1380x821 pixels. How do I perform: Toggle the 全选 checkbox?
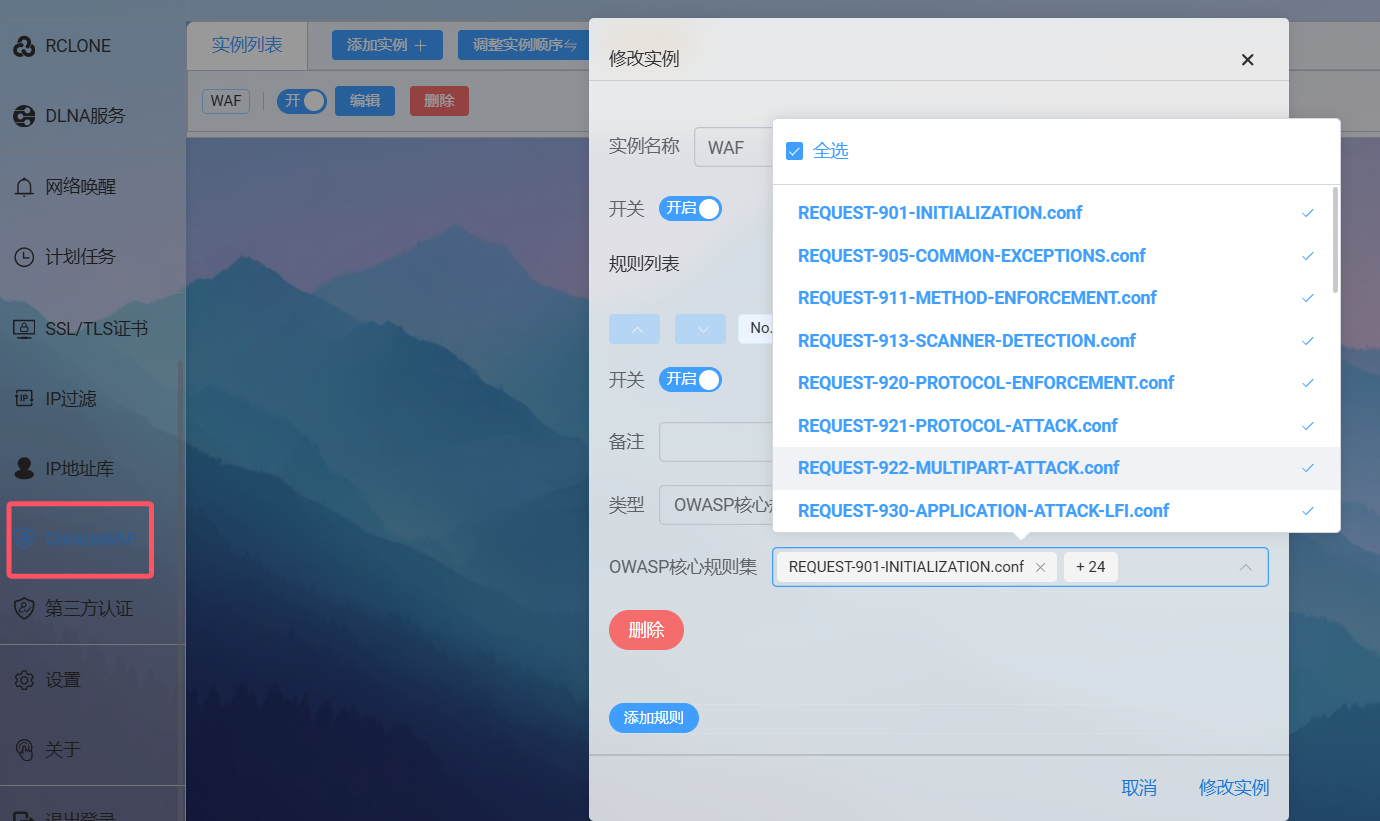795,151
